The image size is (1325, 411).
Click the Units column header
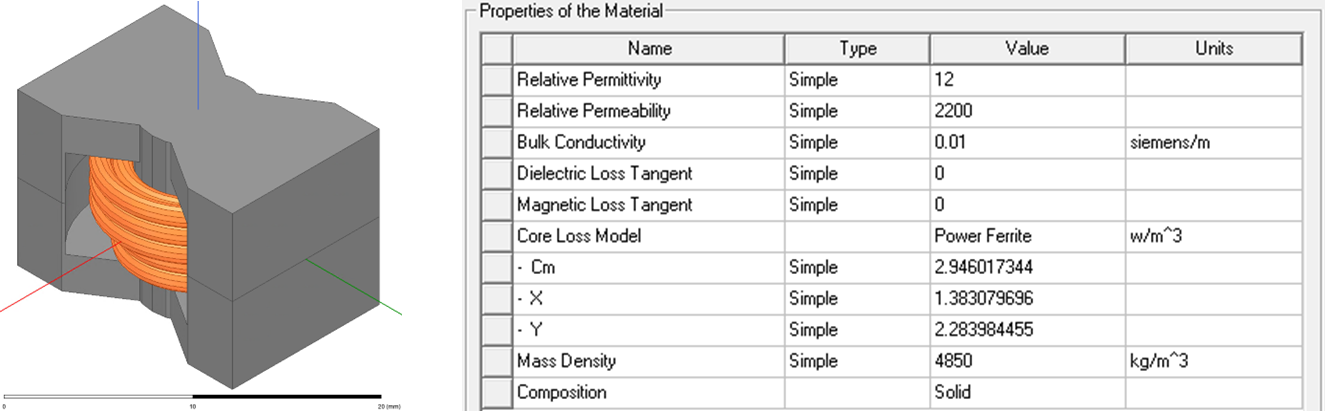coord(1213,48)
